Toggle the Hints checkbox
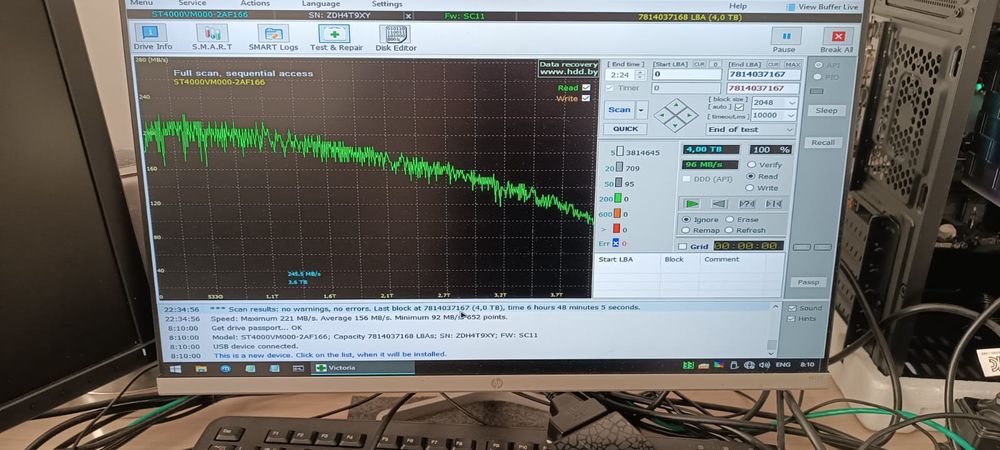The height and width of the screenshot is (450, 1000). (x=792, y=319)
